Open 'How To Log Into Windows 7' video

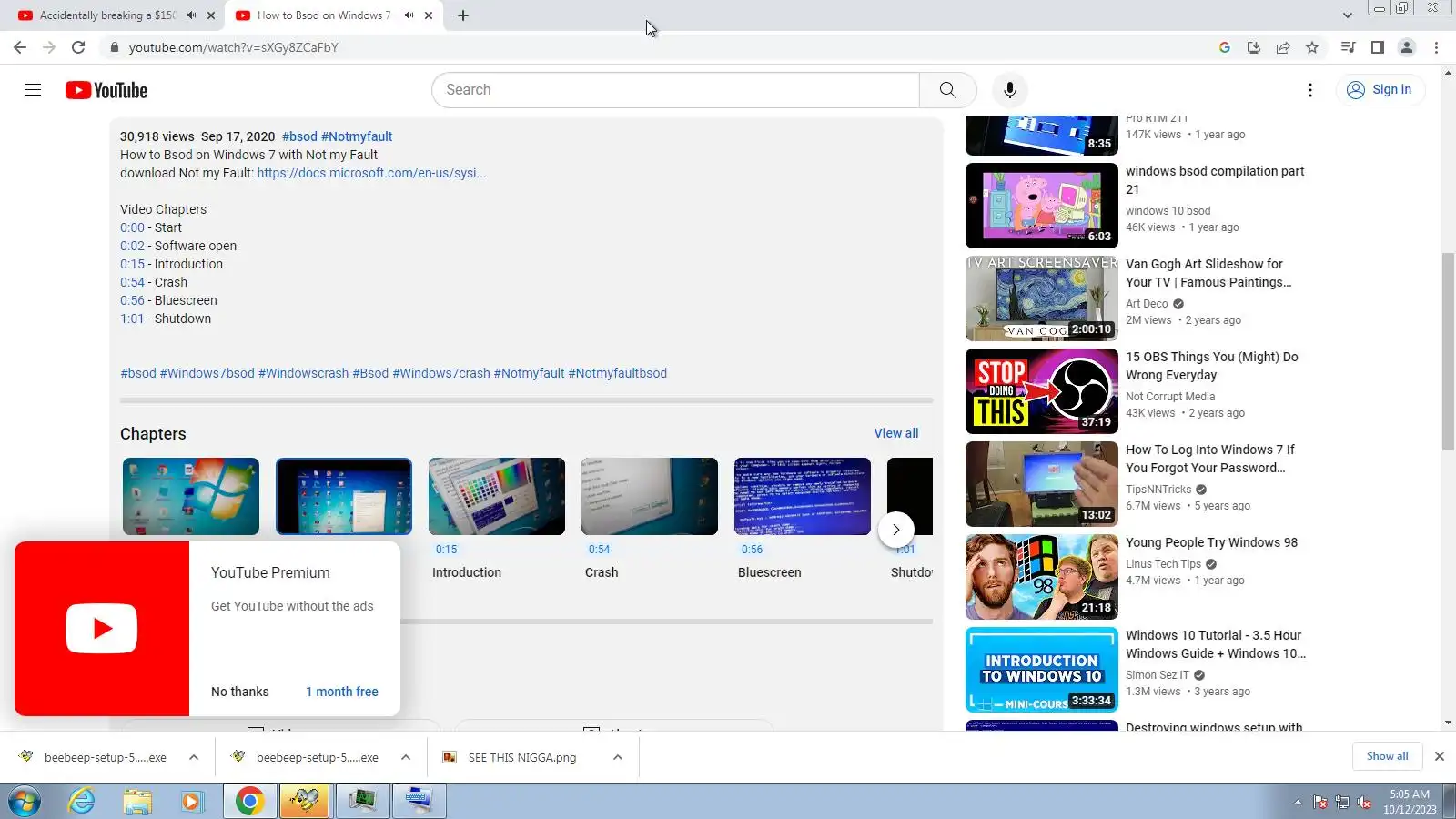1042,484
